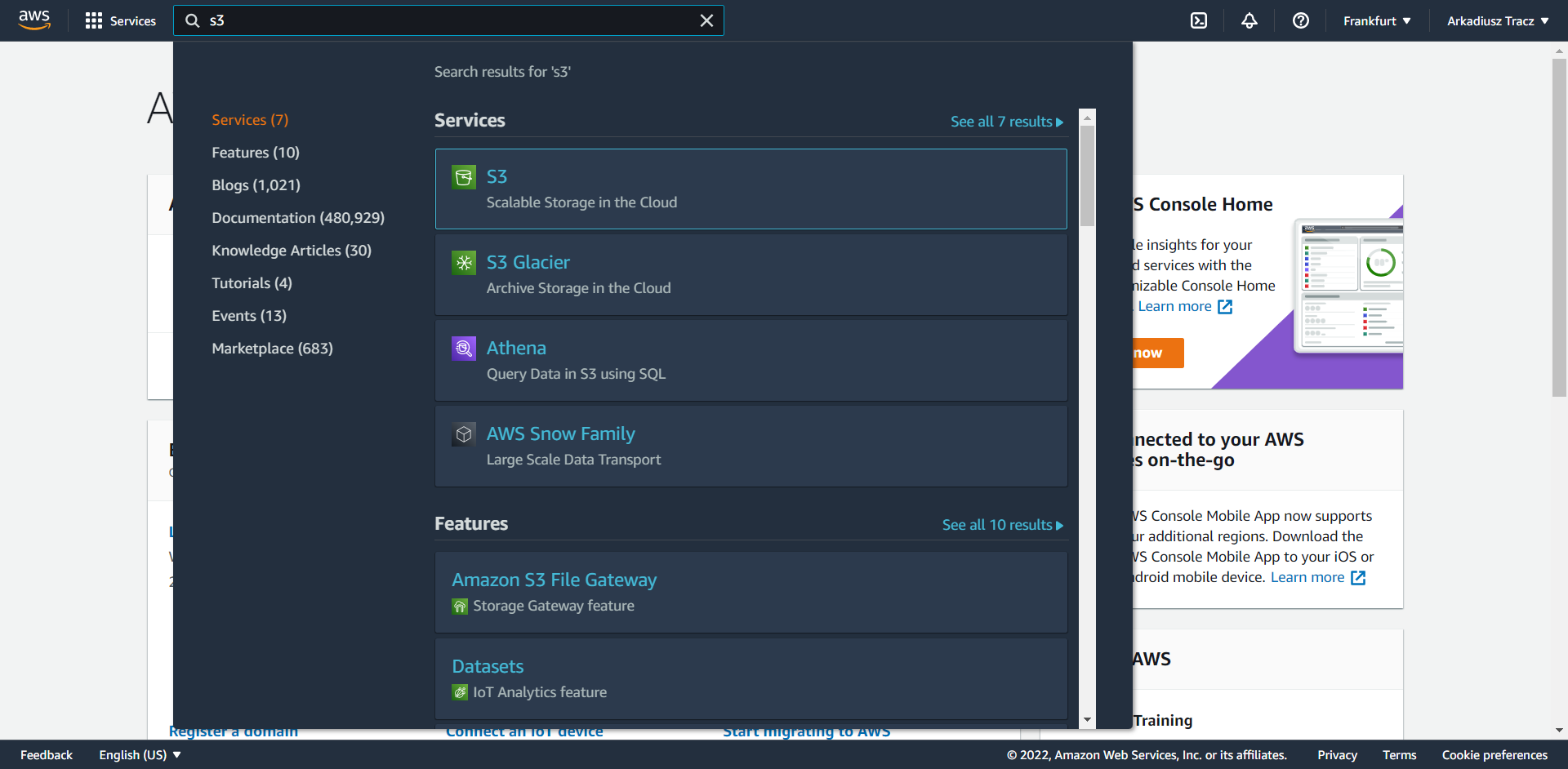The image size is (1568, 769).
Task: Expand the Frankfurt region dropdown
Action: [1377, 21]
